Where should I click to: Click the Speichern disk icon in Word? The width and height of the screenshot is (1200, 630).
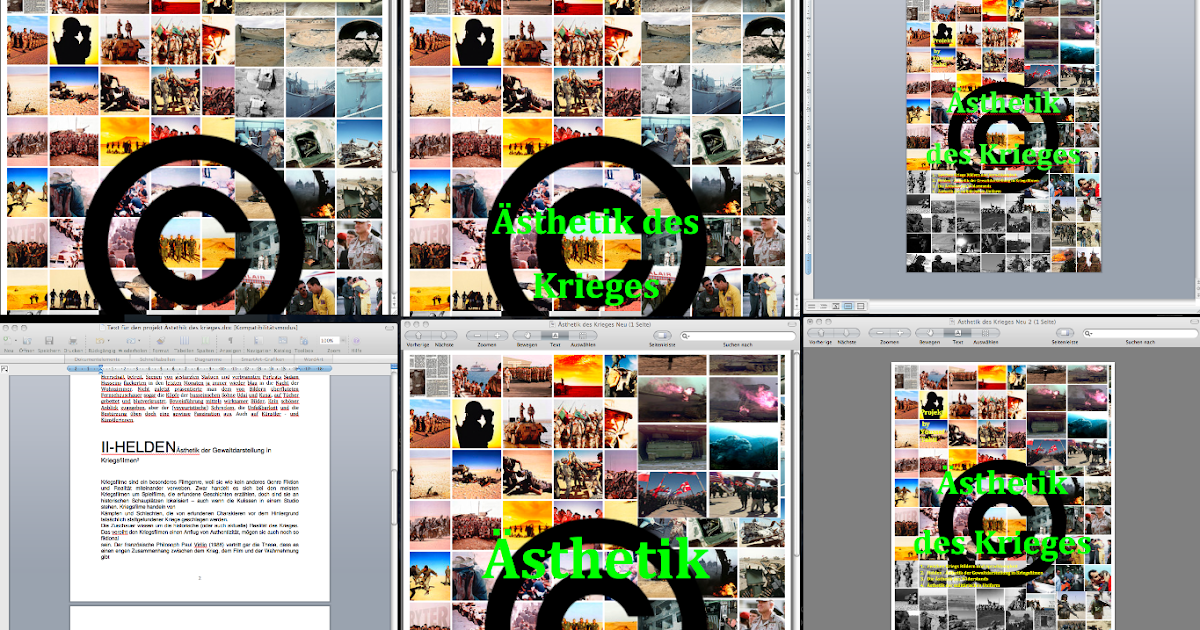[49, 341]
